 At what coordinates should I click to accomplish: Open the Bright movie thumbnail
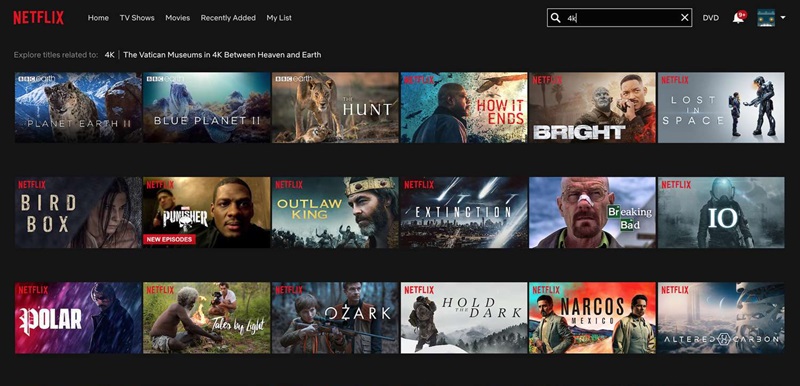coord(592,107)
